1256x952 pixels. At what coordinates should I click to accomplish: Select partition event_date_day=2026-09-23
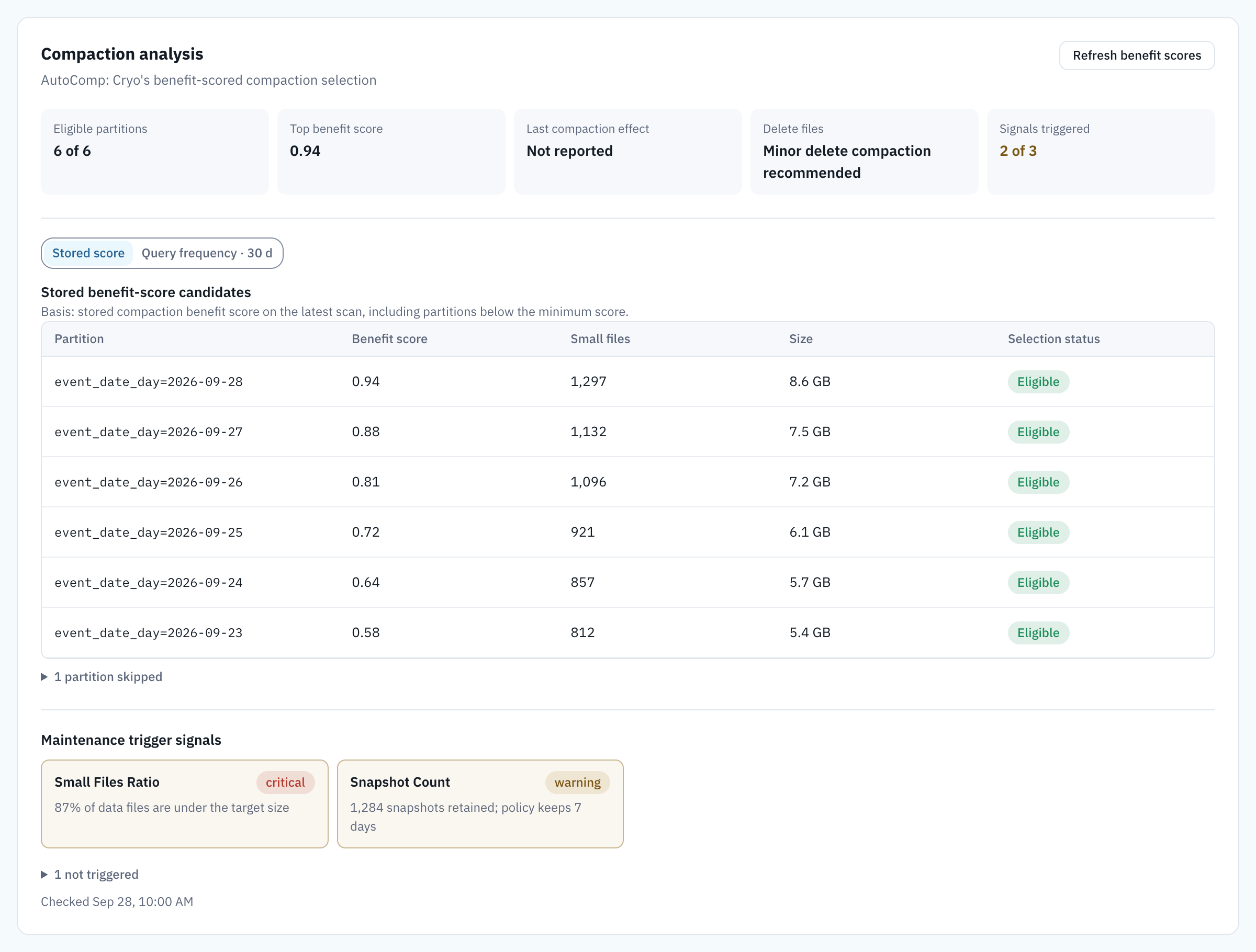coord(148,633)
